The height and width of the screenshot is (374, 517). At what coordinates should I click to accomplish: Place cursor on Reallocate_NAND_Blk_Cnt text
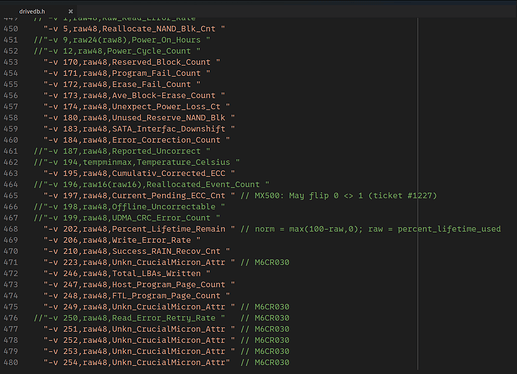(x=159, y=29)
